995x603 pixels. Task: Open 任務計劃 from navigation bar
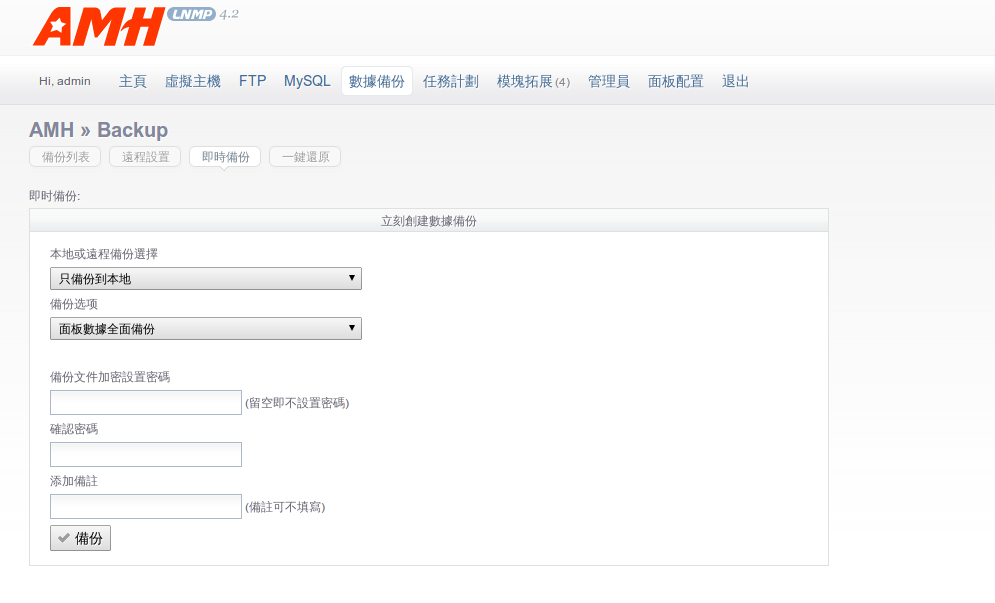(450, 81)
